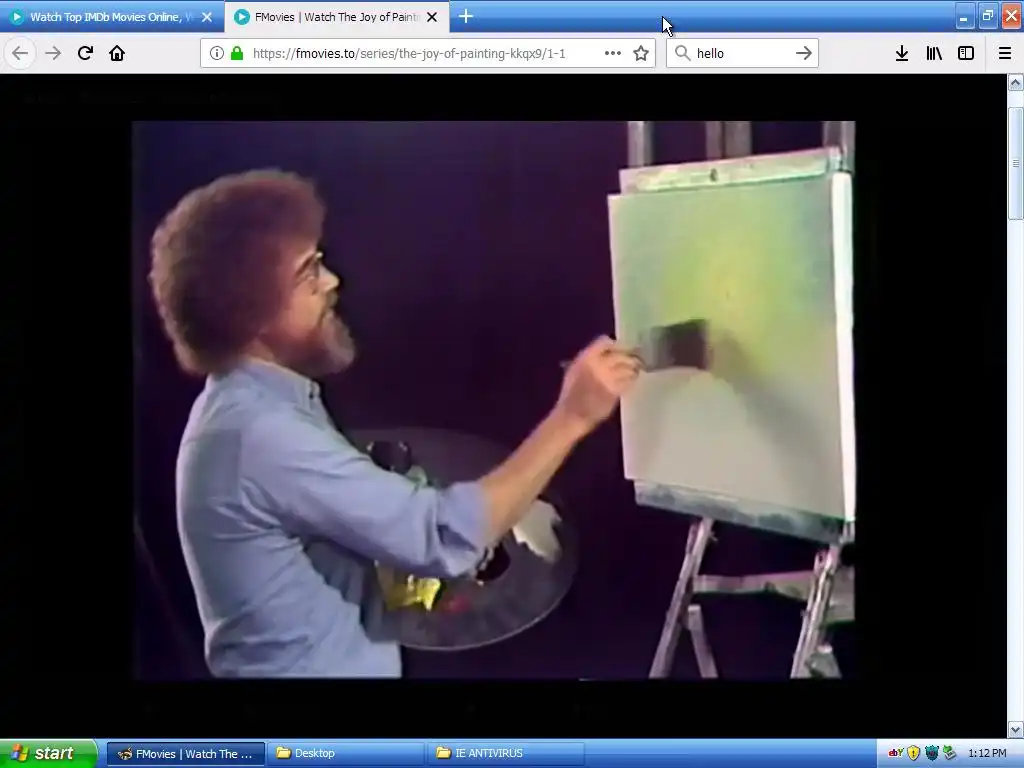Viewport: 1024px width, 768px height.
Task: Open the IE ANTIVIRUS folder taskbar button
Action: click(505, 754)
